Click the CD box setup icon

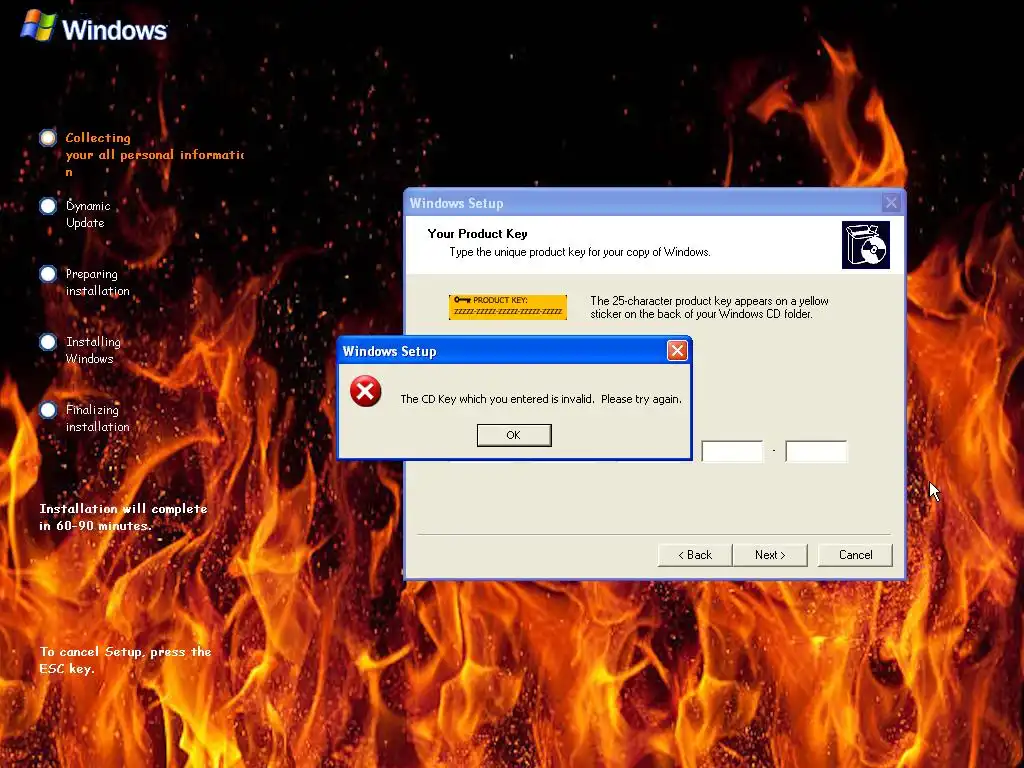[x=866, y=245]
